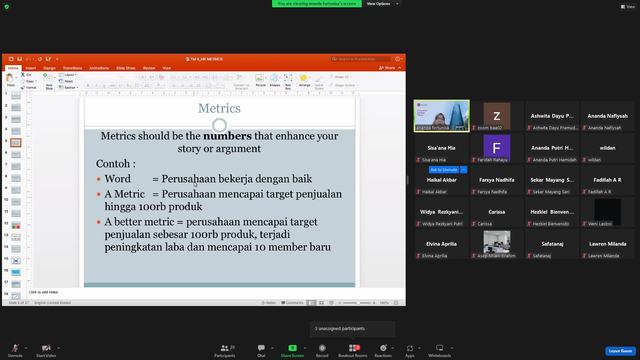The image size is (640, 360).
Task: Expand share options arrow beside Share Screen
Action: click(304, 348)
